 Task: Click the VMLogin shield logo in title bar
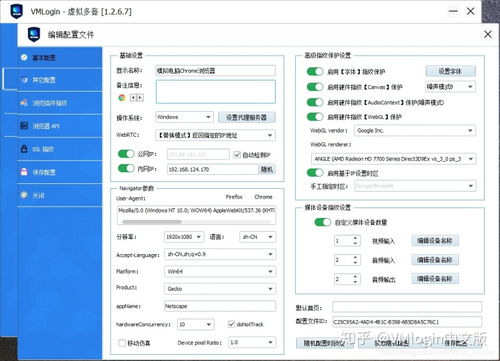coord(16,11)
